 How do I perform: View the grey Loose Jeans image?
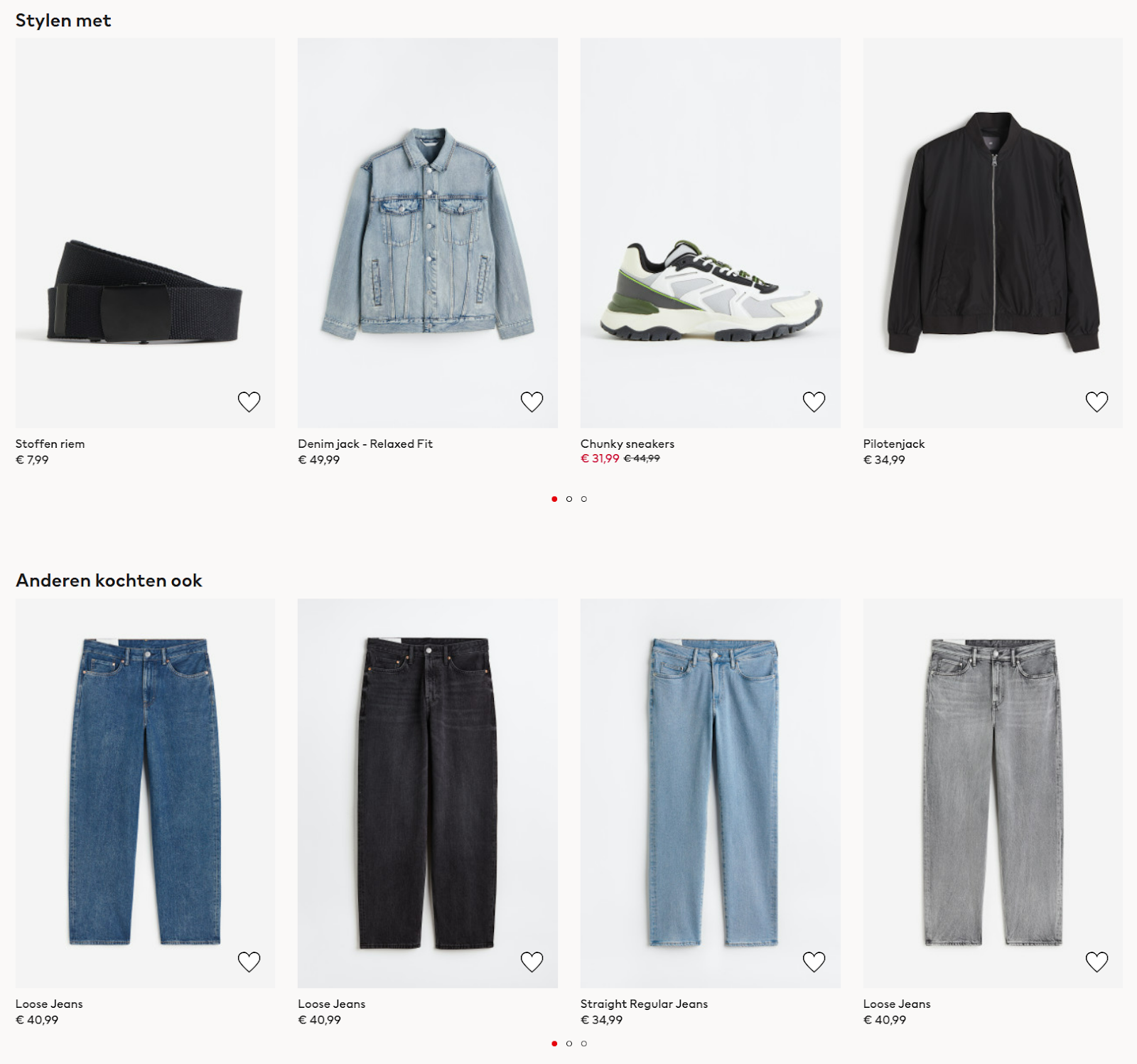[x=993, y=792]
